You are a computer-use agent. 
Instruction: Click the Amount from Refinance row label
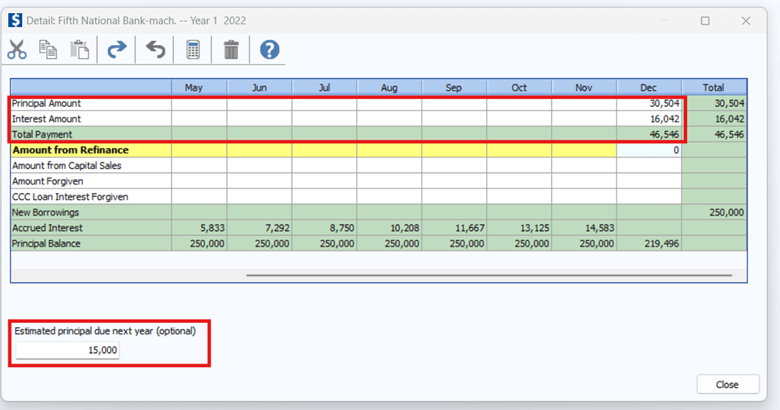(70, 150)
